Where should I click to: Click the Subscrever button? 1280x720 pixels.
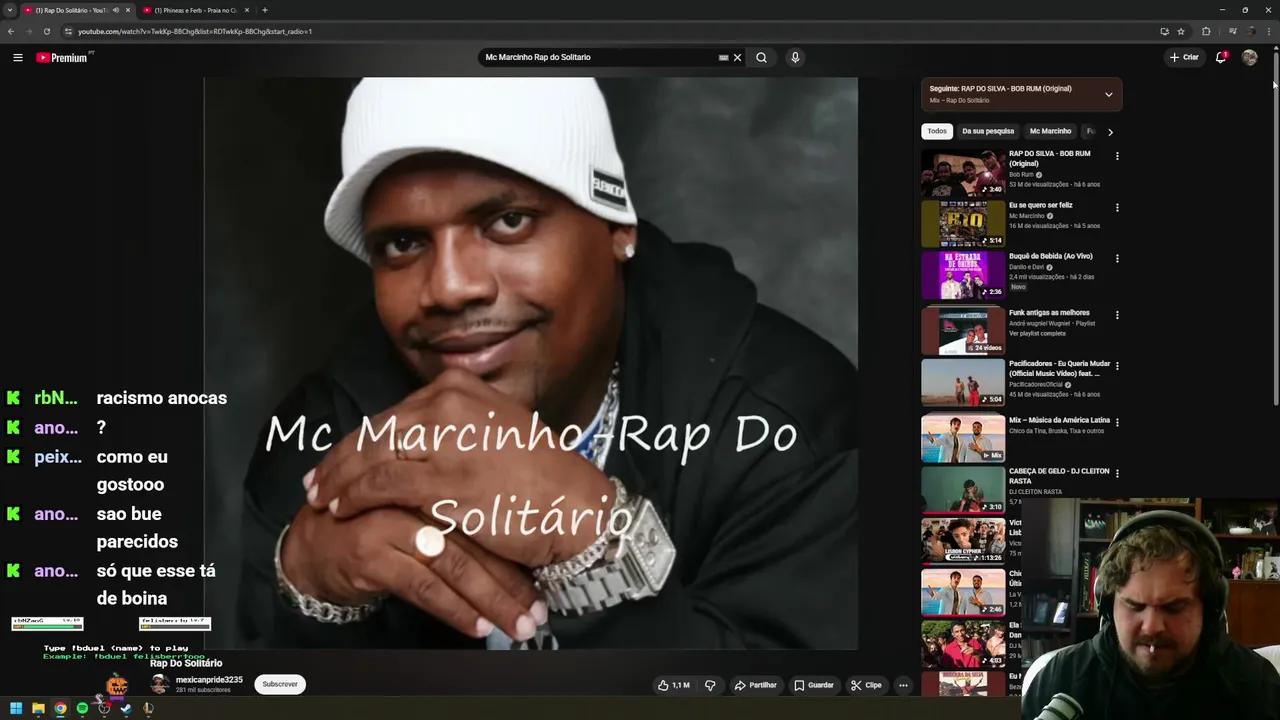tap(280, 684)
